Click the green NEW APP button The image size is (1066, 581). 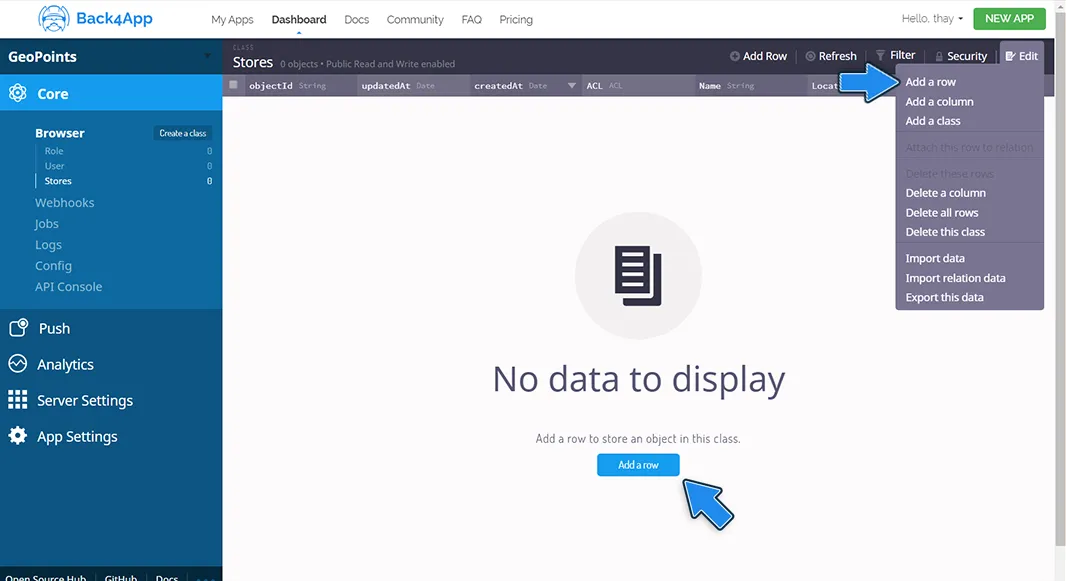click(1009, 18)
